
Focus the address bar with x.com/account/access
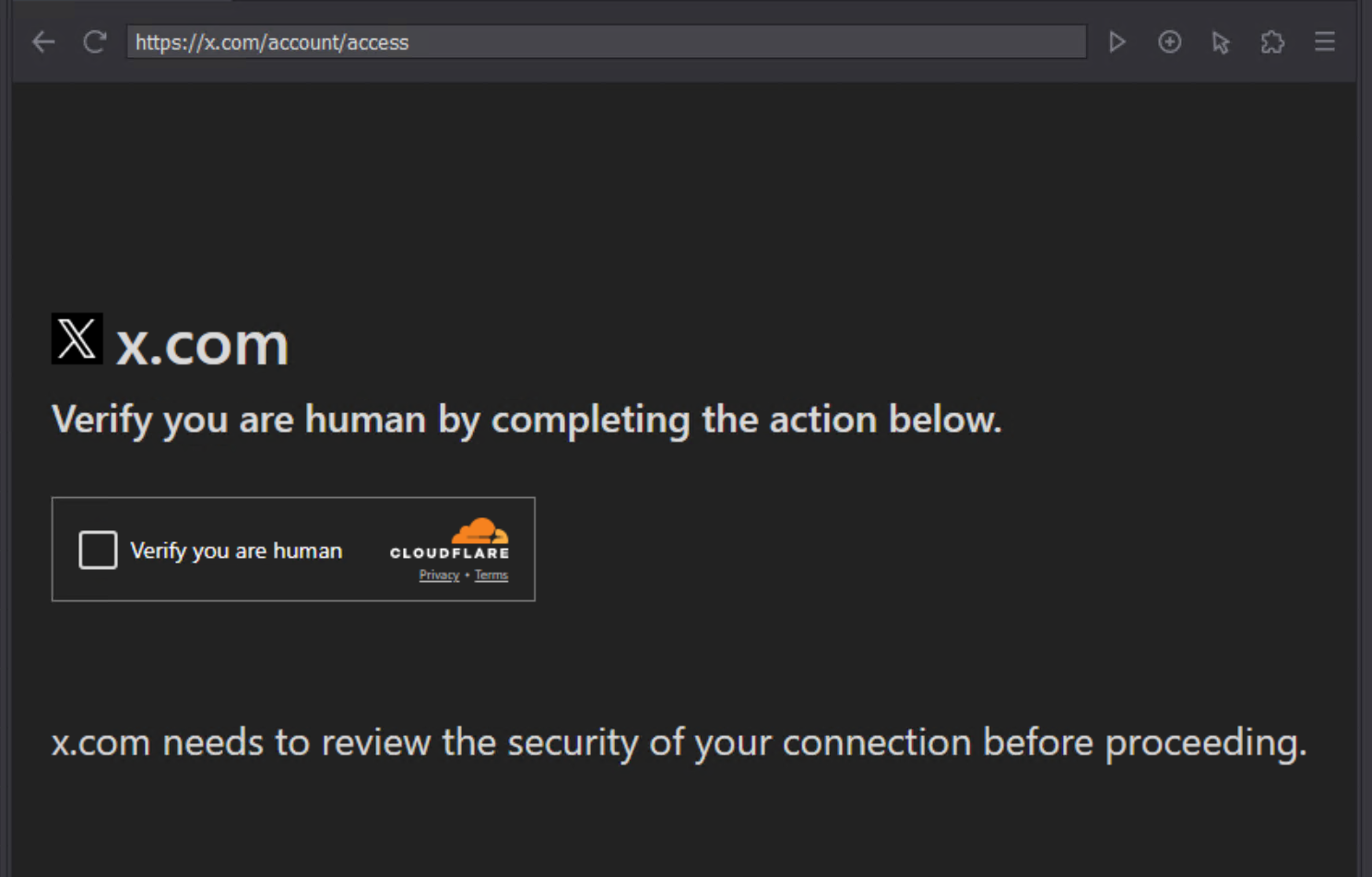[605, 42]
